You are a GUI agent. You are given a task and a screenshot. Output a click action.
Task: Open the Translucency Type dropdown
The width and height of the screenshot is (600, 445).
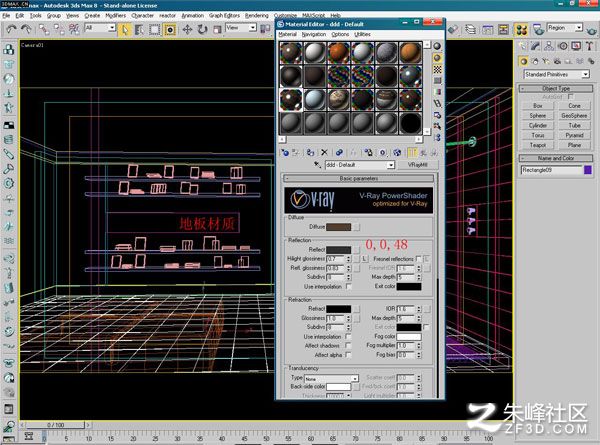(331, 378)
